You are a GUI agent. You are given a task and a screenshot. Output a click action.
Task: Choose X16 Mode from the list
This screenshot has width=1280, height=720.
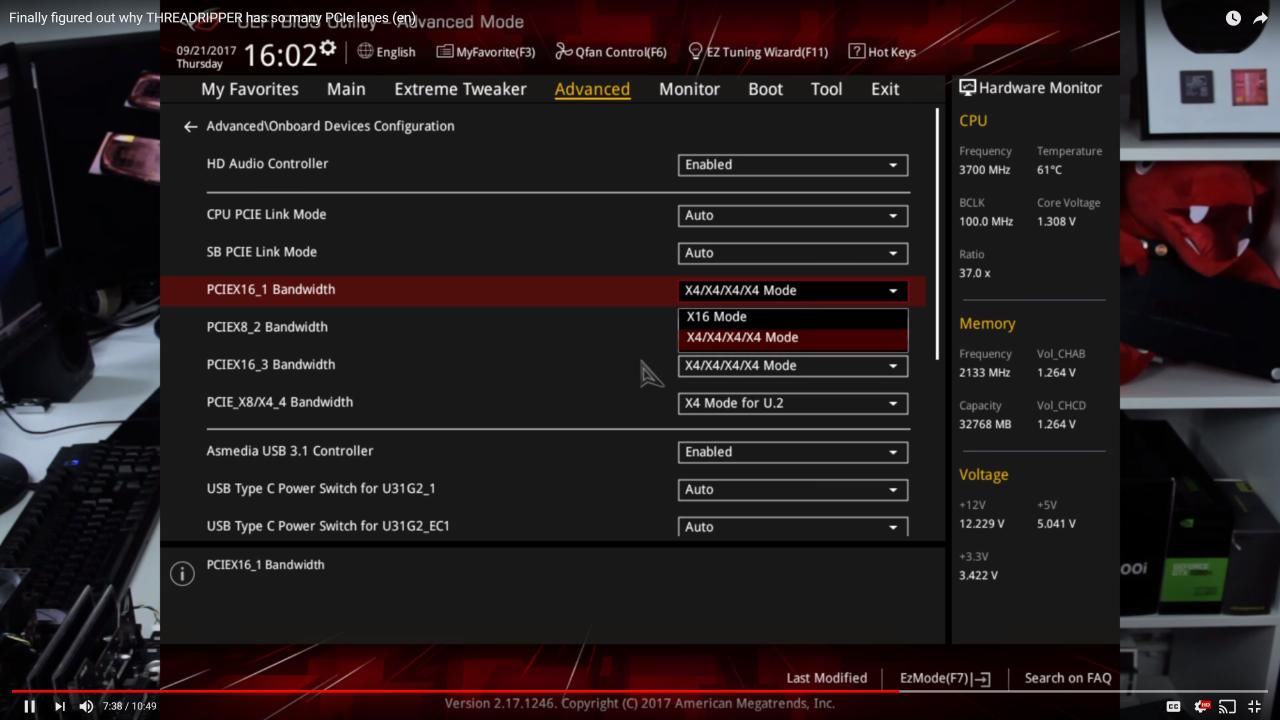[793, 317]
